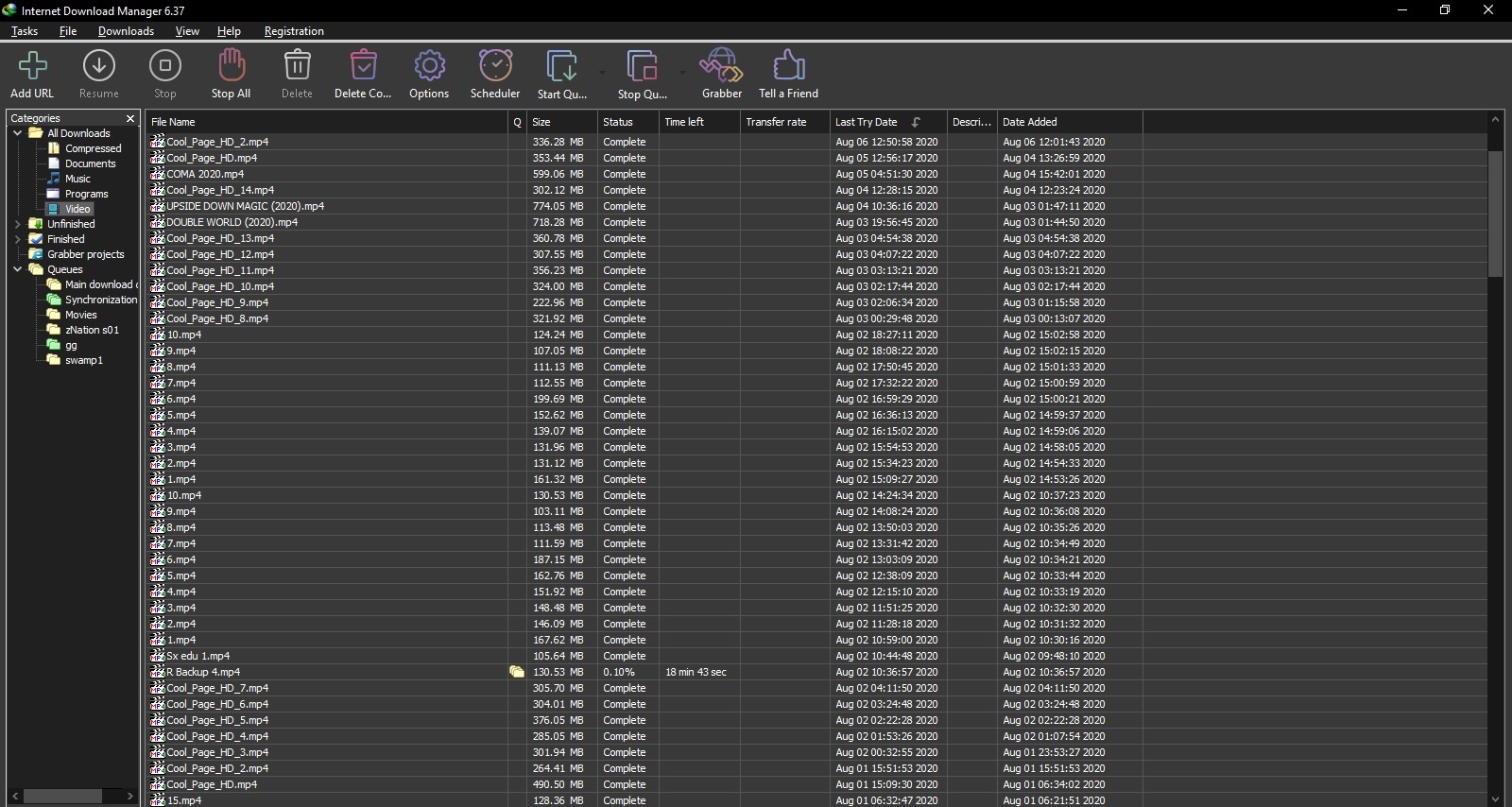
Task: Click the Add URL toolbar icon
Action: tap(32, 66)
